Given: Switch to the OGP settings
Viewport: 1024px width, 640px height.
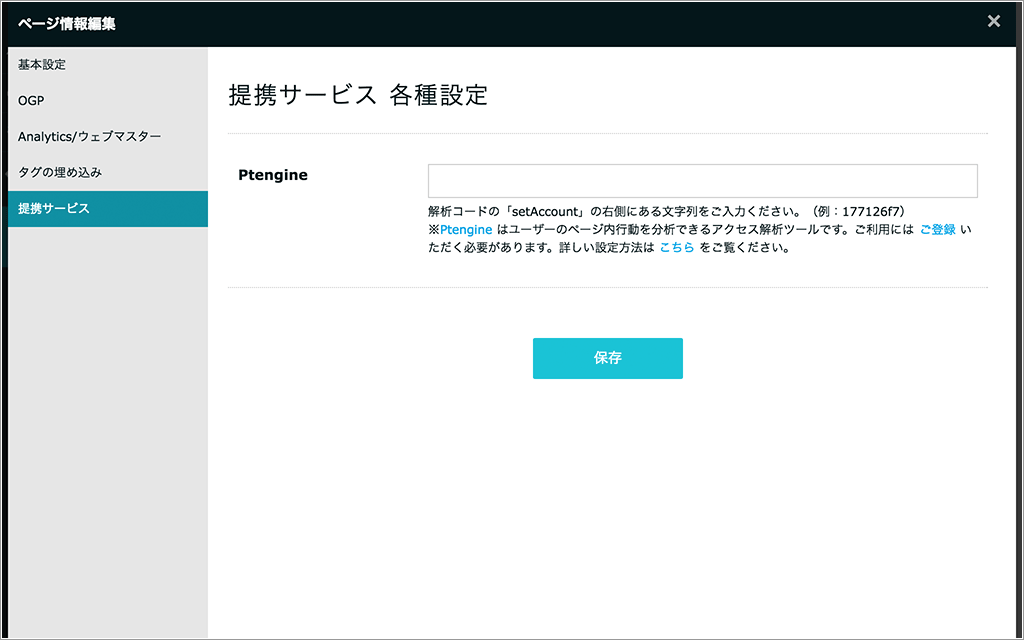Looking at the screenshot, I should pyautogui.click(x=108, y=101).
